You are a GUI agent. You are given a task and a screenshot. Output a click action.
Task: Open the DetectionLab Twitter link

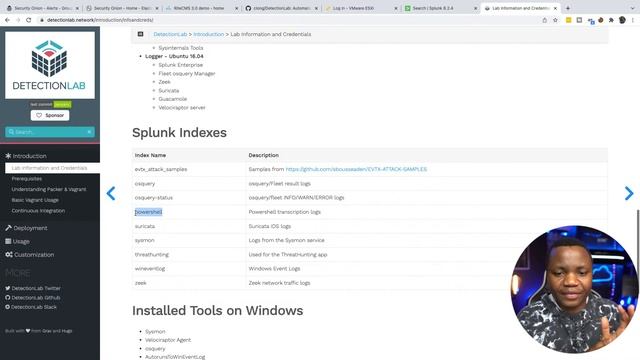pyautogui.click(x=33, y=288)
